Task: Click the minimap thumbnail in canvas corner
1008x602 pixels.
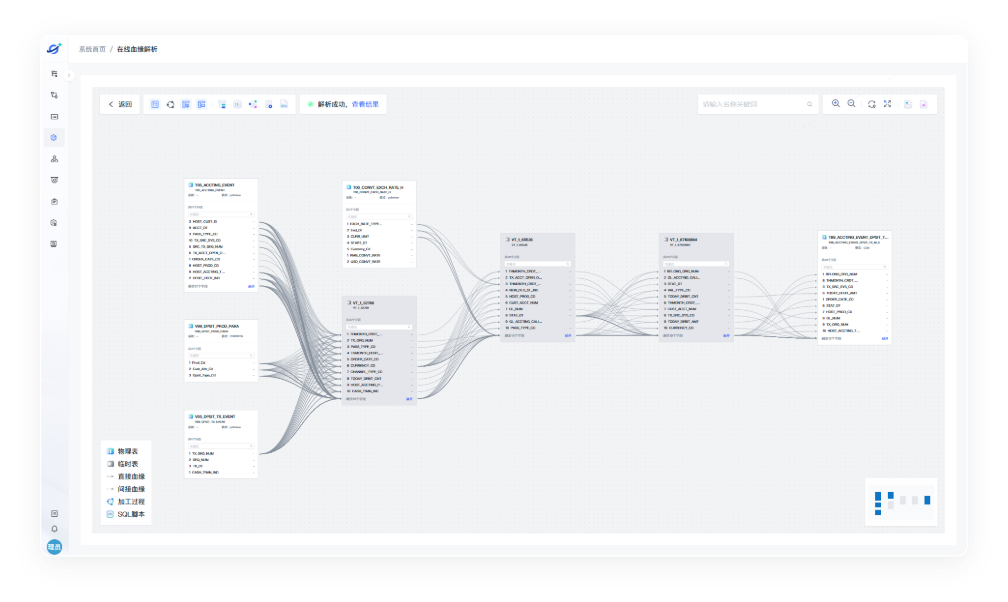Action: click(x=901, y=502)
